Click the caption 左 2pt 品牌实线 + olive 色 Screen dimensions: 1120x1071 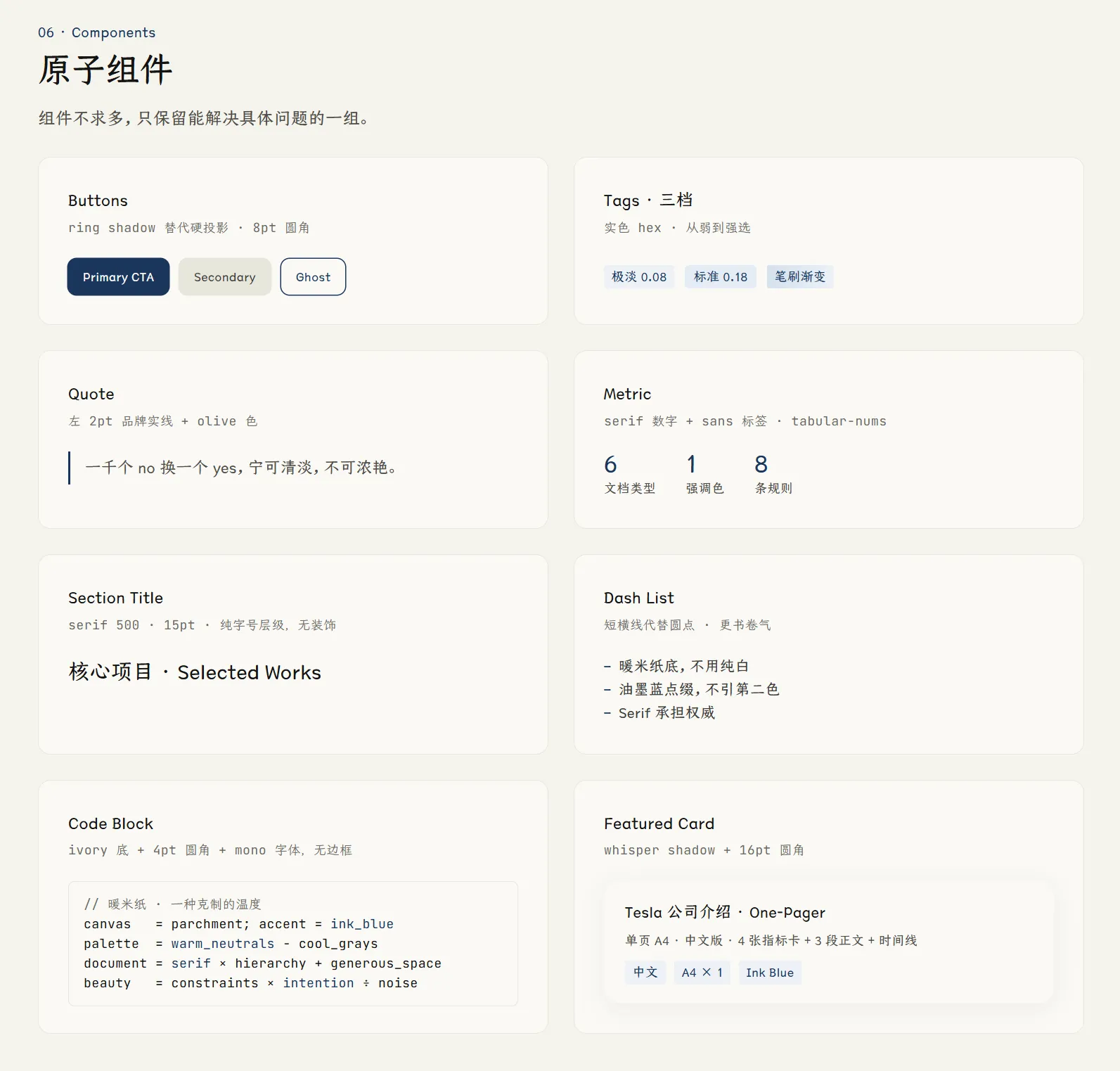[x=163, y=421]
